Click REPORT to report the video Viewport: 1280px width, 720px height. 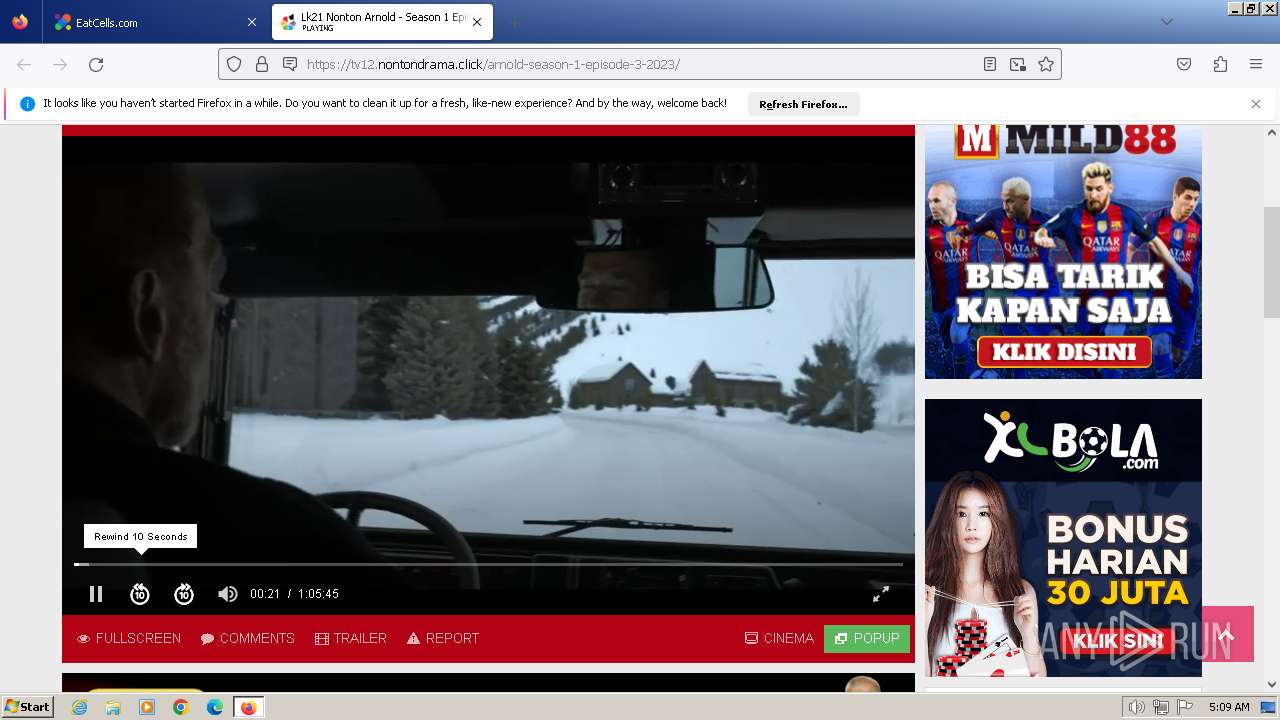[x=443, y=638]
